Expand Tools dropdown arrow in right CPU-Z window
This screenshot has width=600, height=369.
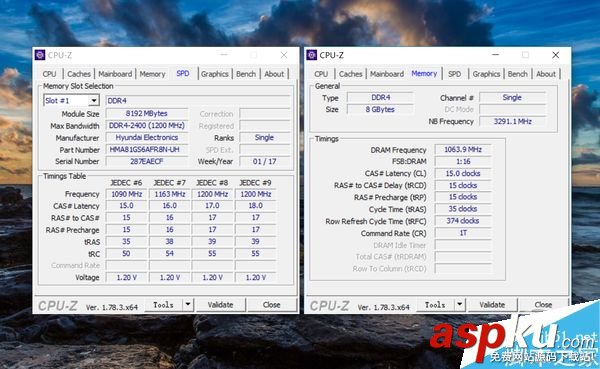pos(460,305)
